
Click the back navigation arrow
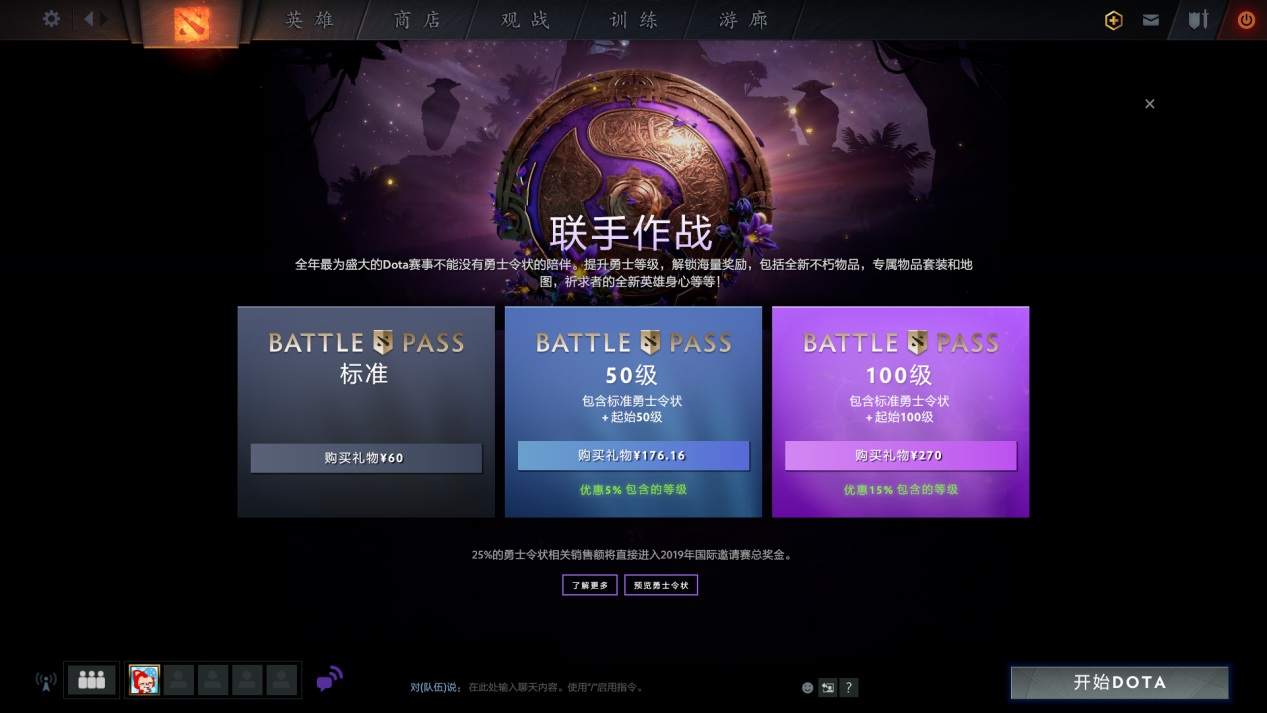click(x=89, y=19)
